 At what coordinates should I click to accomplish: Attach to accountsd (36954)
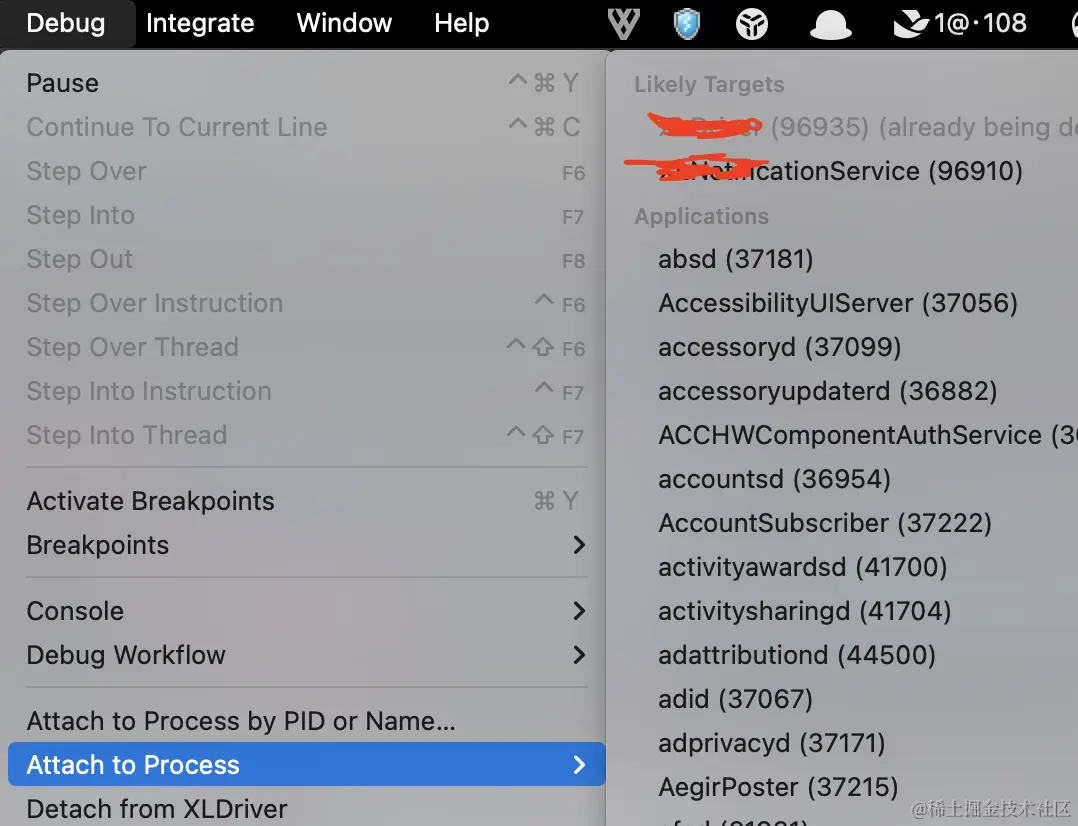click(x=843, y=479)
